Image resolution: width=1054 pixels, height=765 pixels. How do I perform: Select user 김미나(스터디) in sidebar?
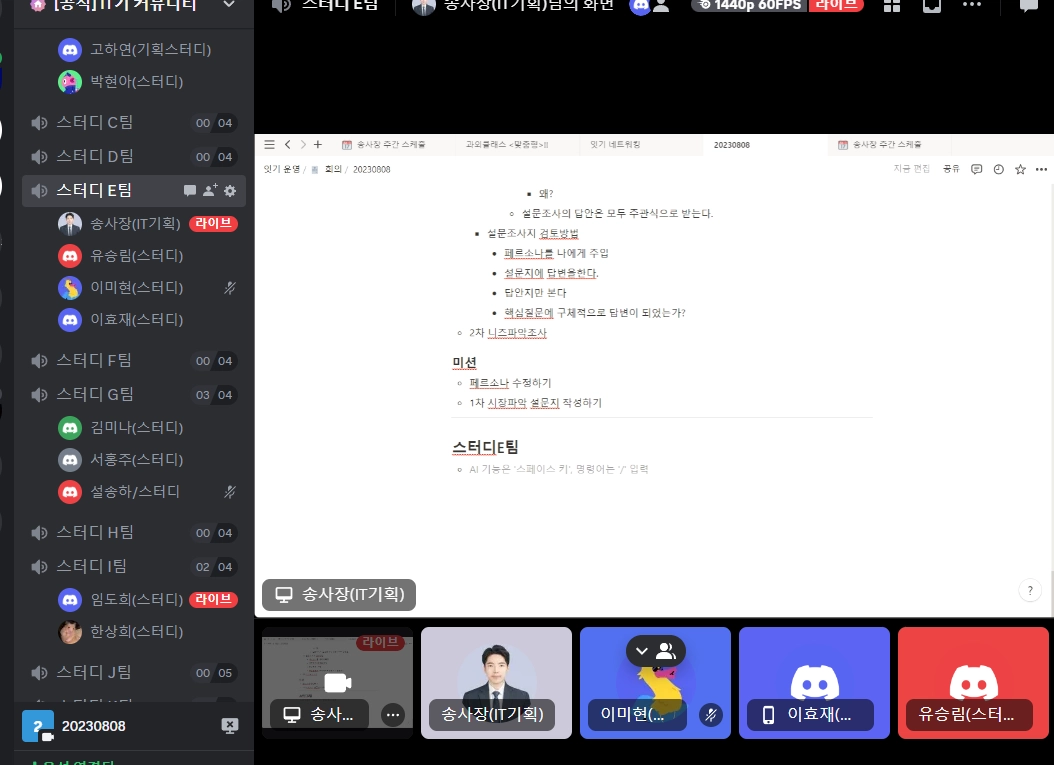(148, 428)
